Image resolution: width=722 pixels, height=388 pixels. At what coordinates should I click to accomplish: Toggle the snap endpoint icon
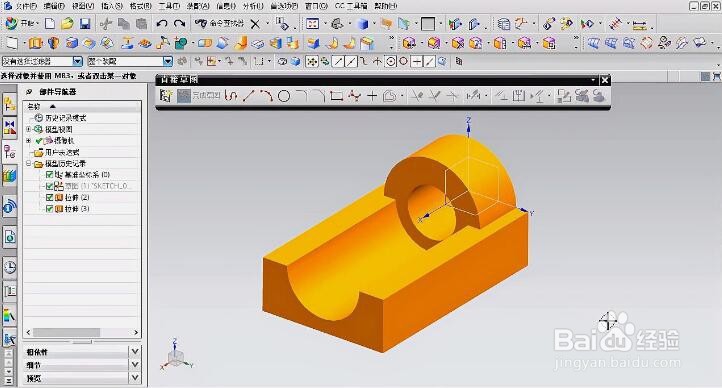[x=338, y=61]
